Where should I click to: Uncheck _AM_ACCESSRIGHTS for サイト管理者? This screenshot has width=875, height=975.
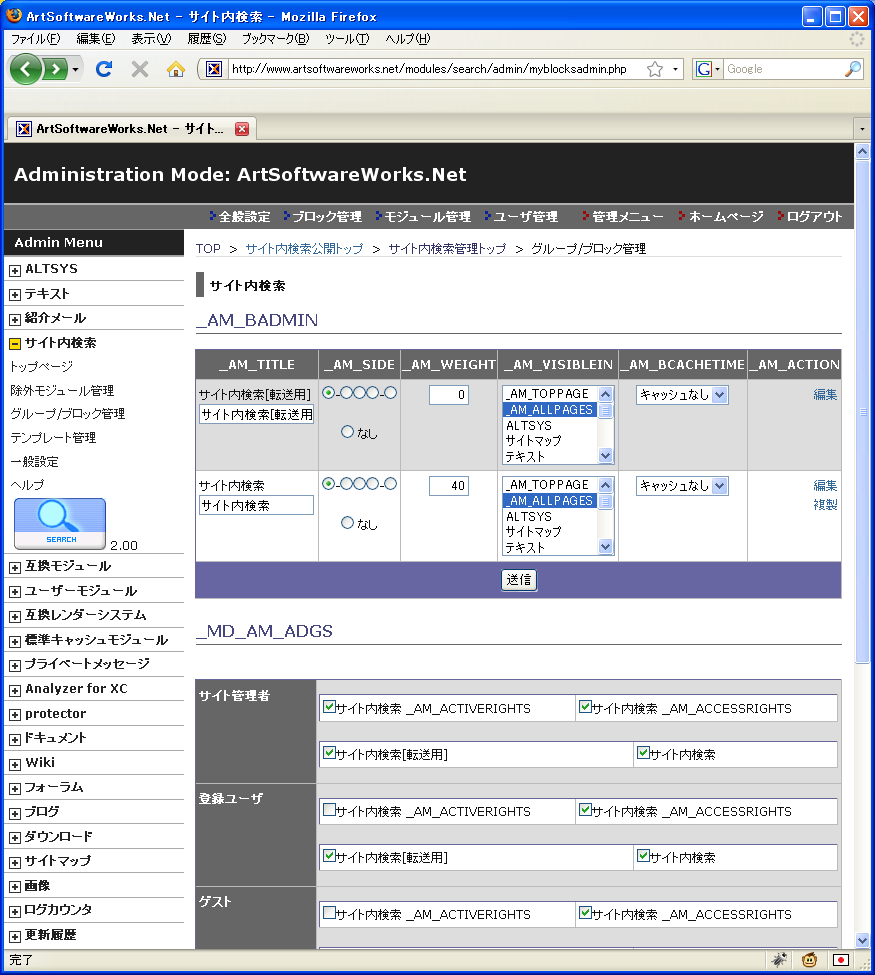click(585, 707)
